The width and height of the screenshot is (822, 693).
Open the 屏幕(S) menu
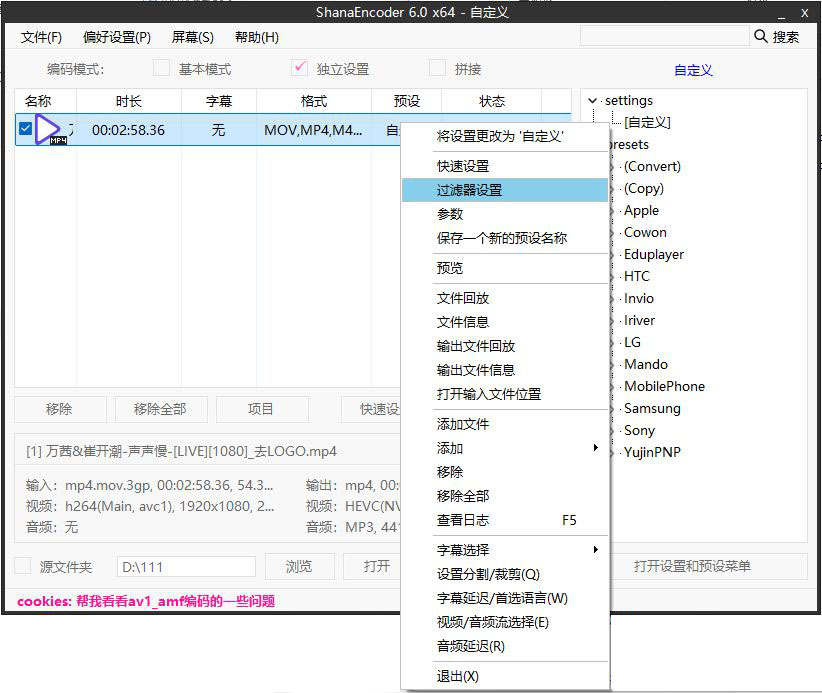pyautogui.click(x=193, y=37)
